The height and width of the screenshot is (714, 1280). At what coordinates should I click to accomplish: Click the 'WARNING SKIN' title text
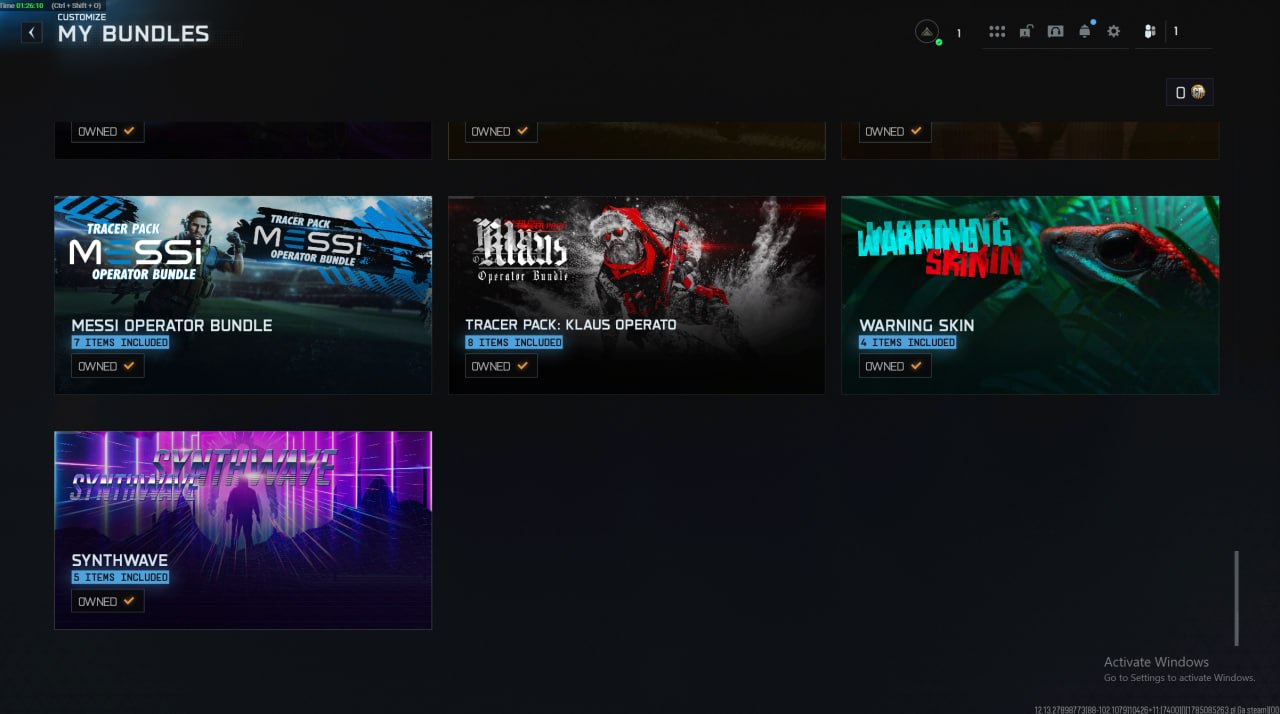click(917, 325)
